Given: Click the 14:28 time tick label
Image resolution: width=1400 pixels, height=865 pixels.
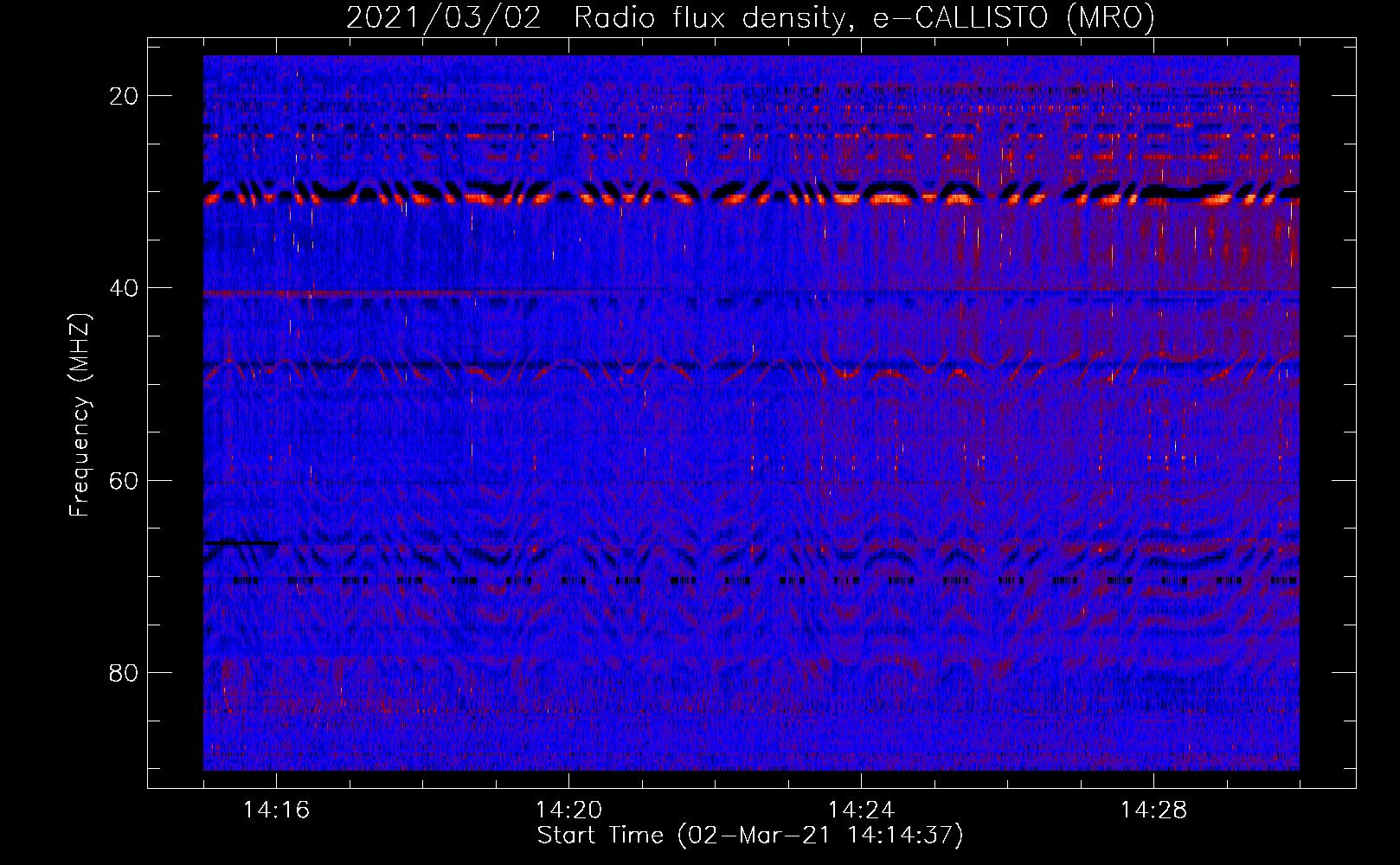Looking at the screenshot, I should point(1153,810).
